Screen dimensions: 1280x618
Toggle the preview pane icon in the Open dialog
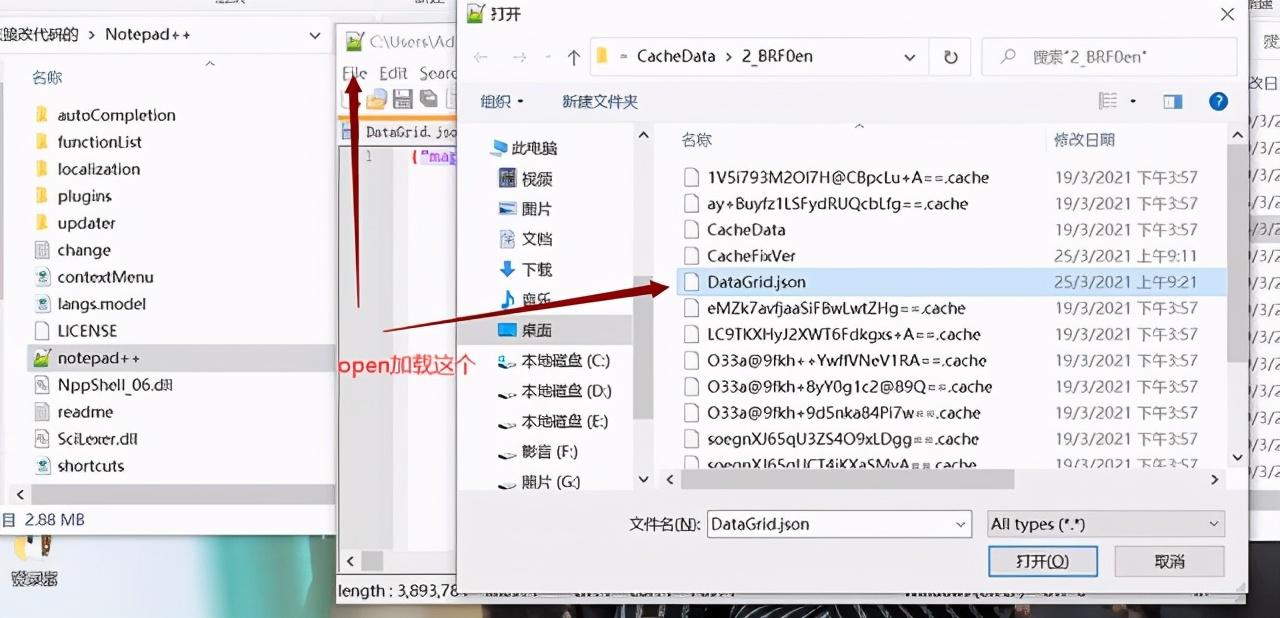pyautogui.click(x=1172, y=101)
